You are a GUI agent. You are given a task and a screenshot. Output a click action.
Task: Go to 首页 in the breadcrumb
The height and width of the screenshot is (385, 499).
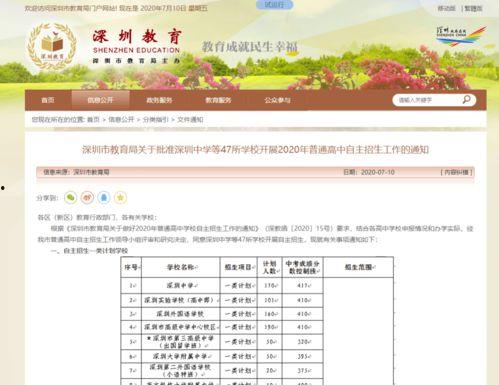click(93, 119)
